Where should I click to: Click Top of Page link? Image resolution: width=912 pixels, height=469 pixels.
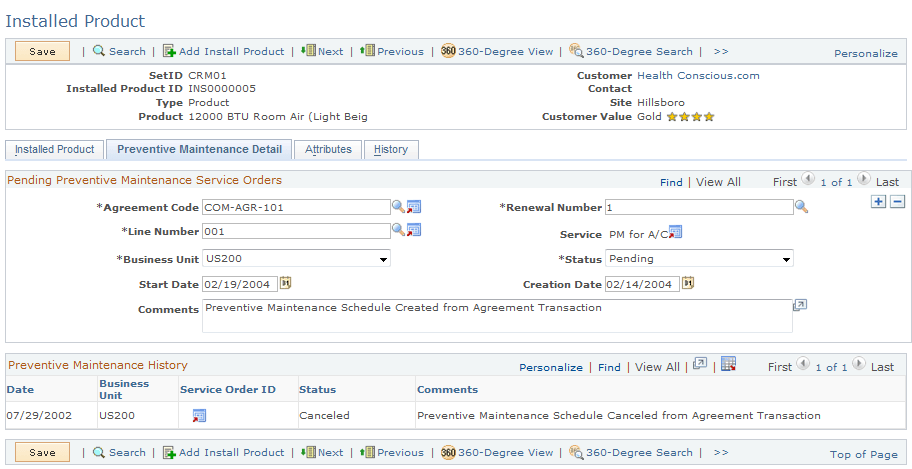coord(864,454)
